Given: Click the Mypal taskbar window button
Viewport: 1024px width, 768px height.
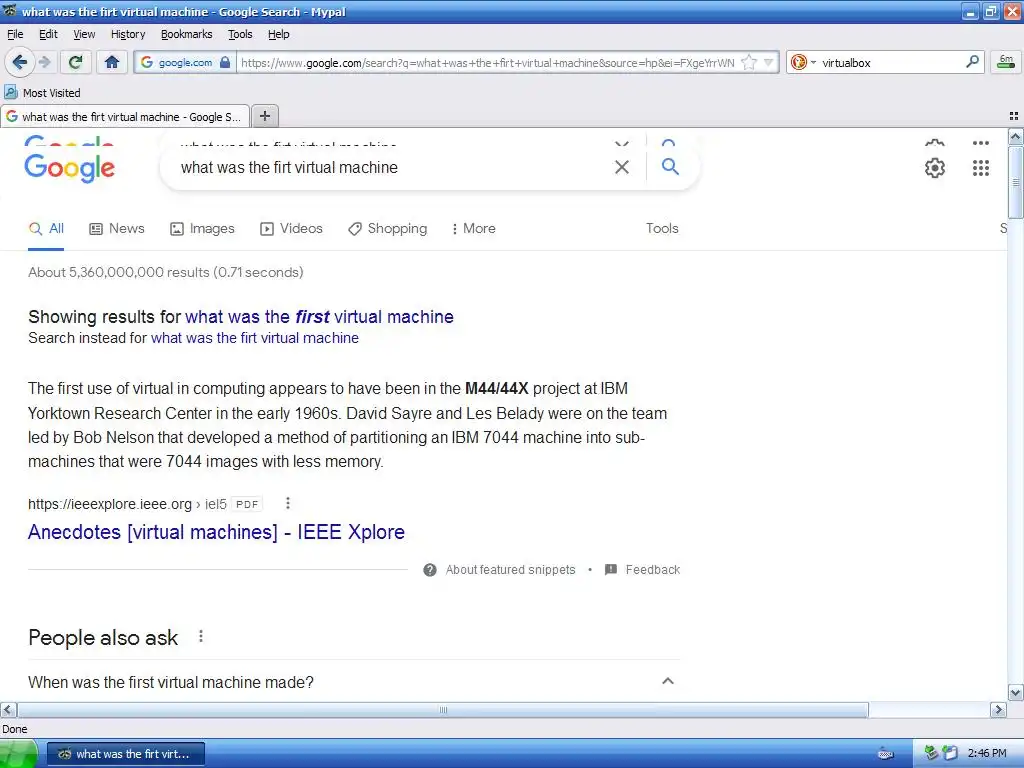Looking at the screenshot, I should tap(126, 754).
